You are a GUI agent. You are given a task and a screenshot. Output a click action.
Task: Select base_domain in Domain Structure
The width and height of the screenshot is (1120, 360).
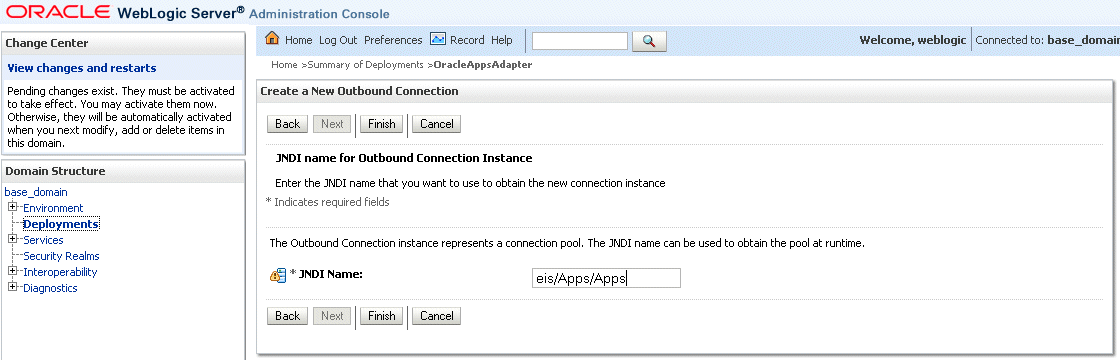(36, 192)
